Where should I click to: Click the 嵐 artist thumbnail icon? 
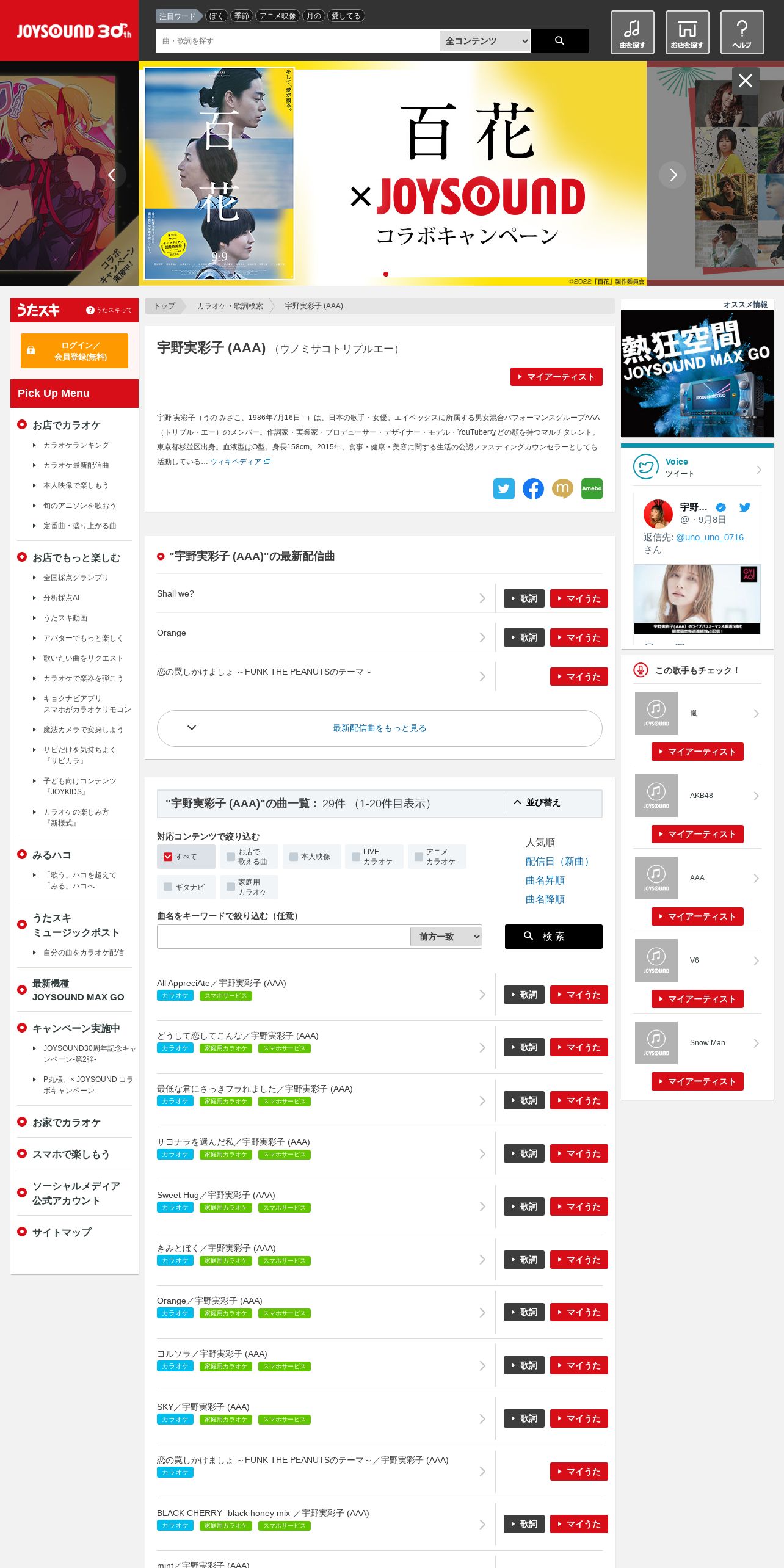(x=656, y=713)
